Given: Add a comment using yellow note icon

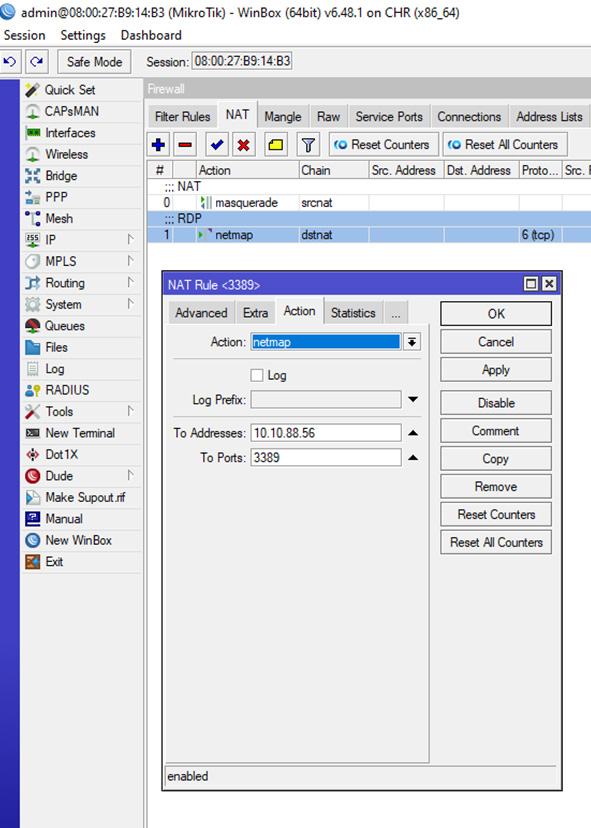Looking at the screenshot, I should (x=276, y=145).
